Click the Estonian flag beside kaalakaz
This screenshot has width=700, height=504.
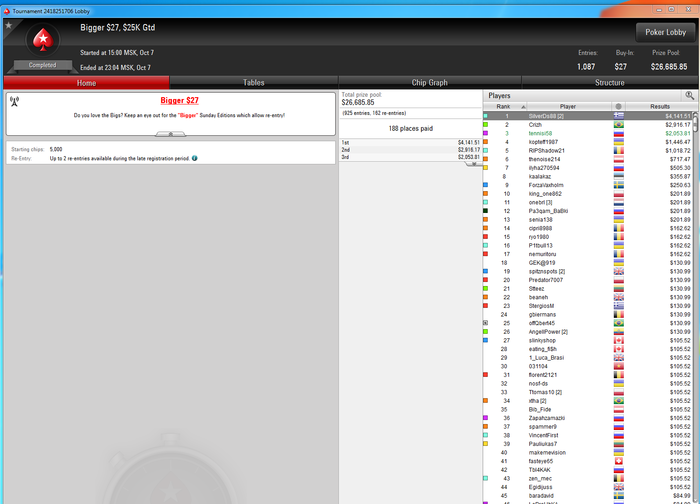tap(619, 176)
